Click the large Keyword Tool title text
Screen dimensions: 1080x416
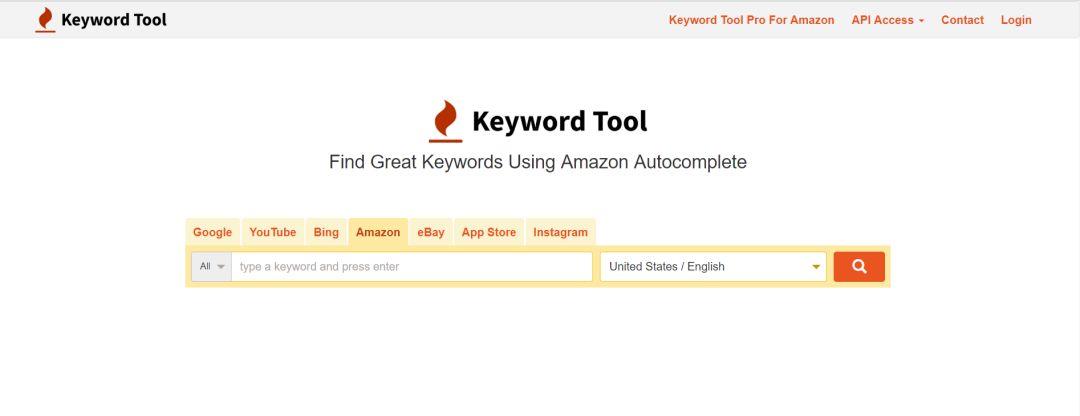point(559,121)
